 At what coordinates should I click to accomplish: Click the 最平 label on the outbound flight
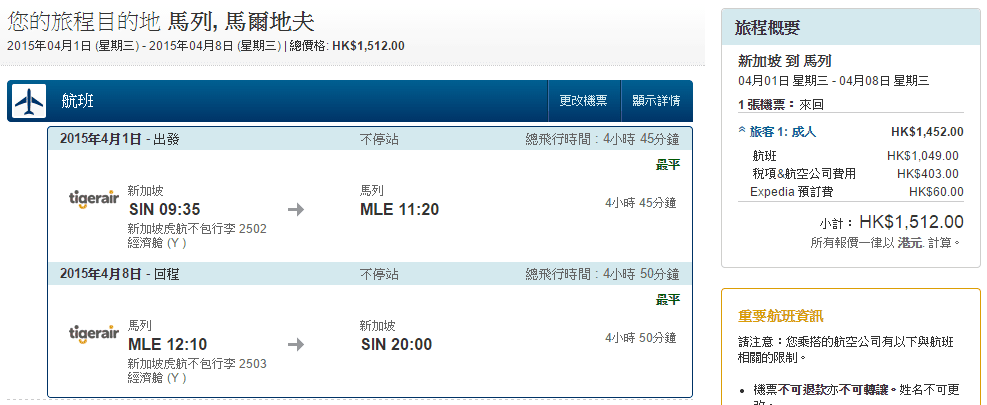coord(667,164)
